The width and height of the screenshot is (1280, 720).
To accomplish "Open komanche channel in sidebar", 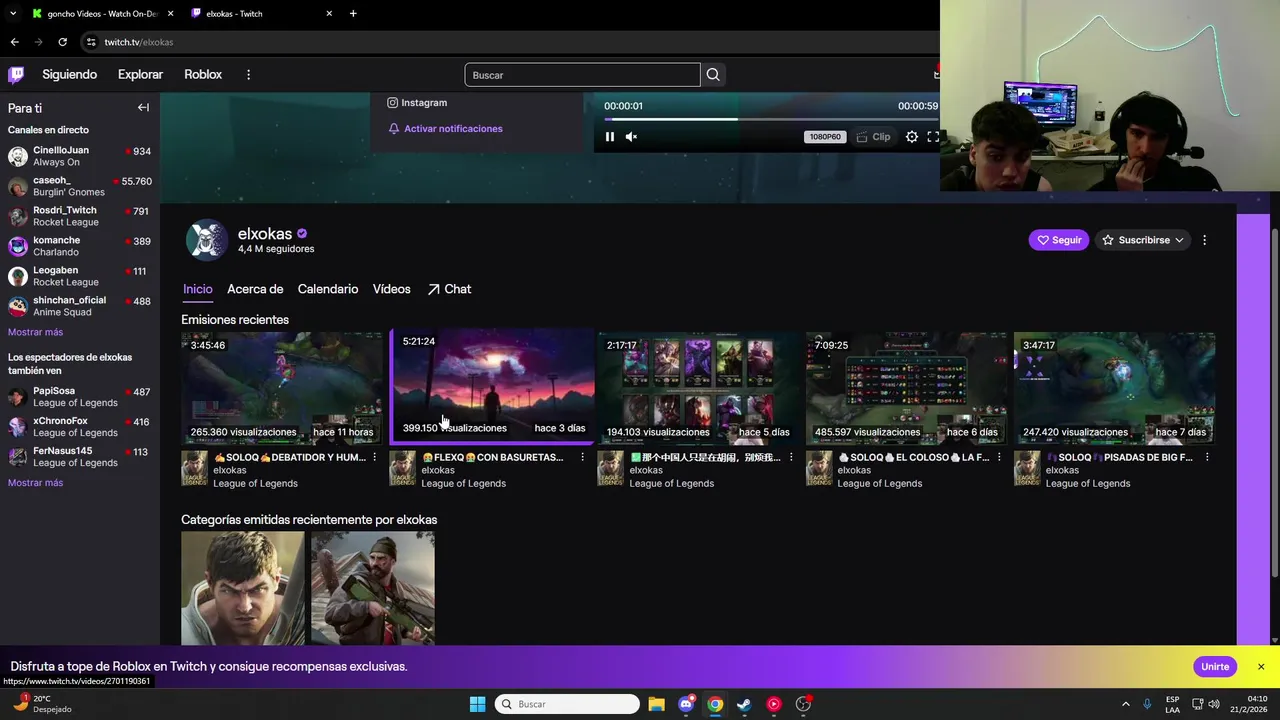I will tap(80, 246).
